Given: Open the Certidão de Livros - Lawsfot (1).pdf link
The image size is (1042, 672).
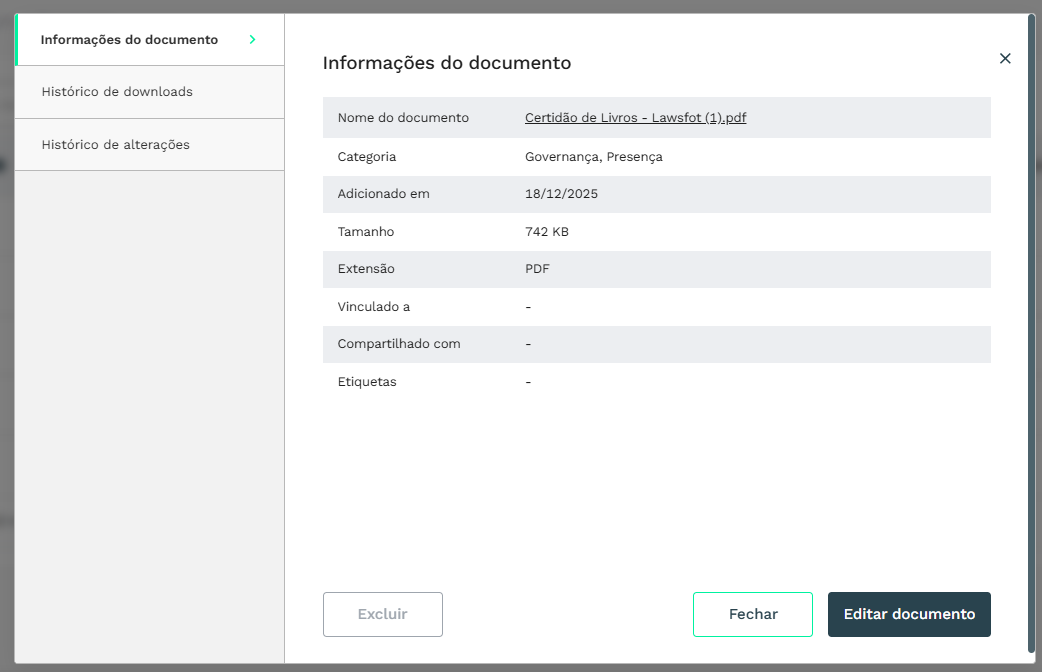Looking at the screenshot, I should pyautogui.click(x=635, y=118).
